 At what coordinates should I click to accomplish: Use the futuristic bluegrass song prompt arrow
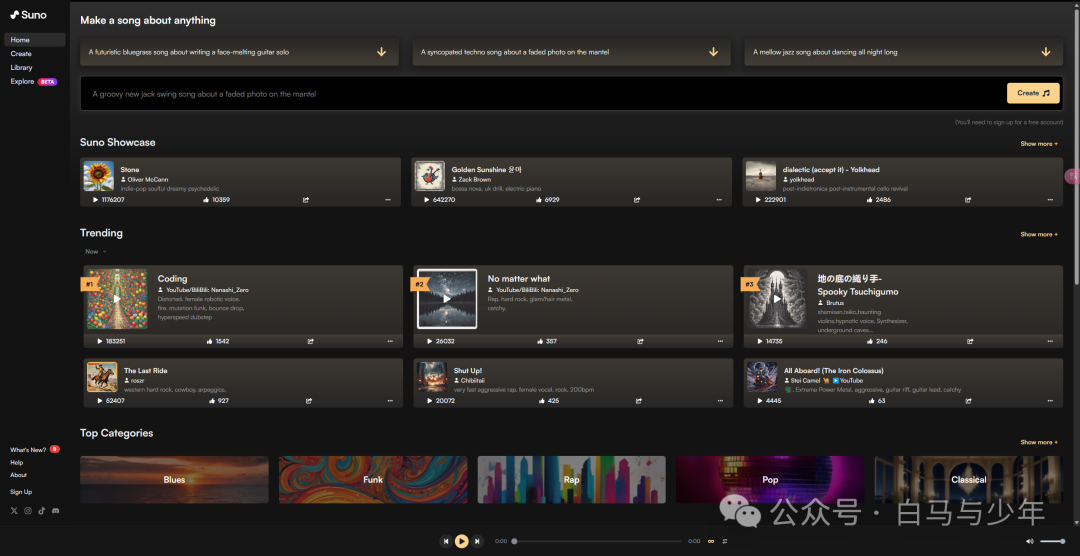coord(381,52)
